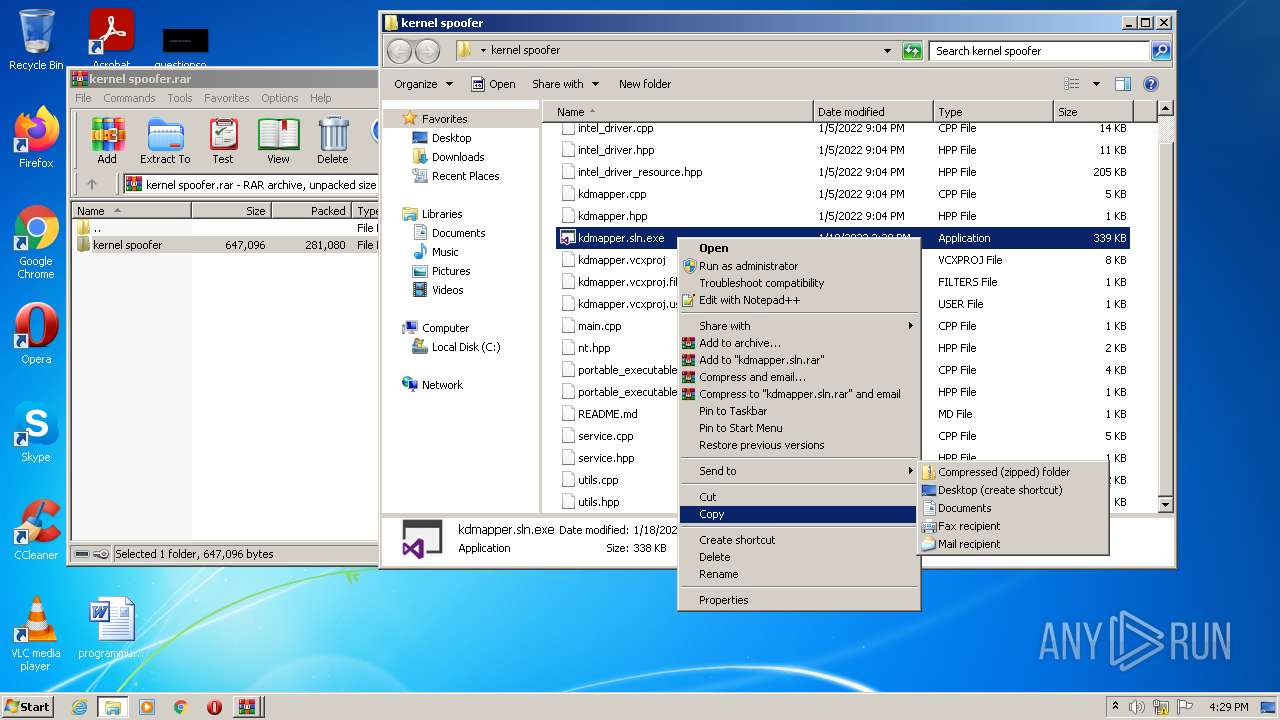Click the up-folder arrow in WinRAR

92,184
